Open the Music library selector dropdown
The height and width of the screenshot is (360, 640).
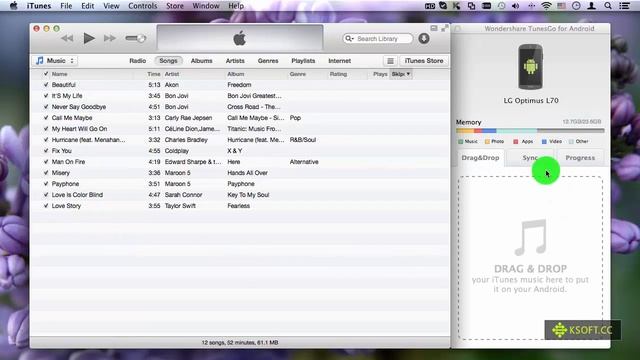tap(55, 61)
